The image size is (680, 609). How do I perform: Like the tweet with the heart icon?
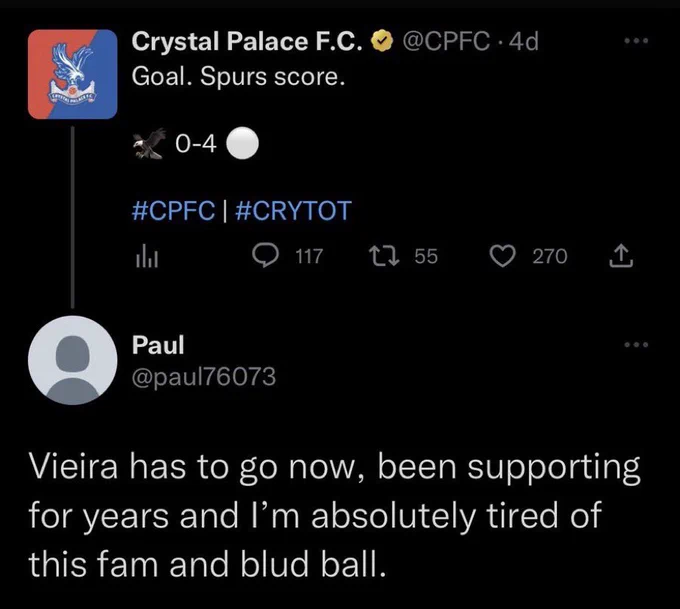503,256
